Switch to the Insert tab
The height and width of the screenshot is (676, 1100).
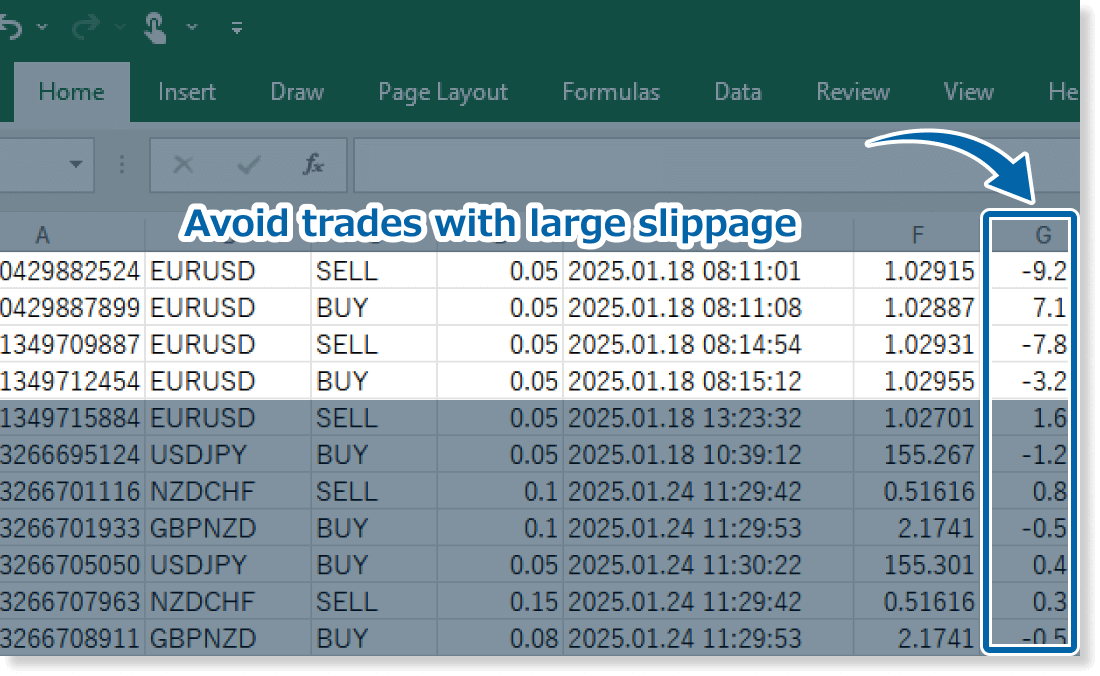[x=187, y=92]
